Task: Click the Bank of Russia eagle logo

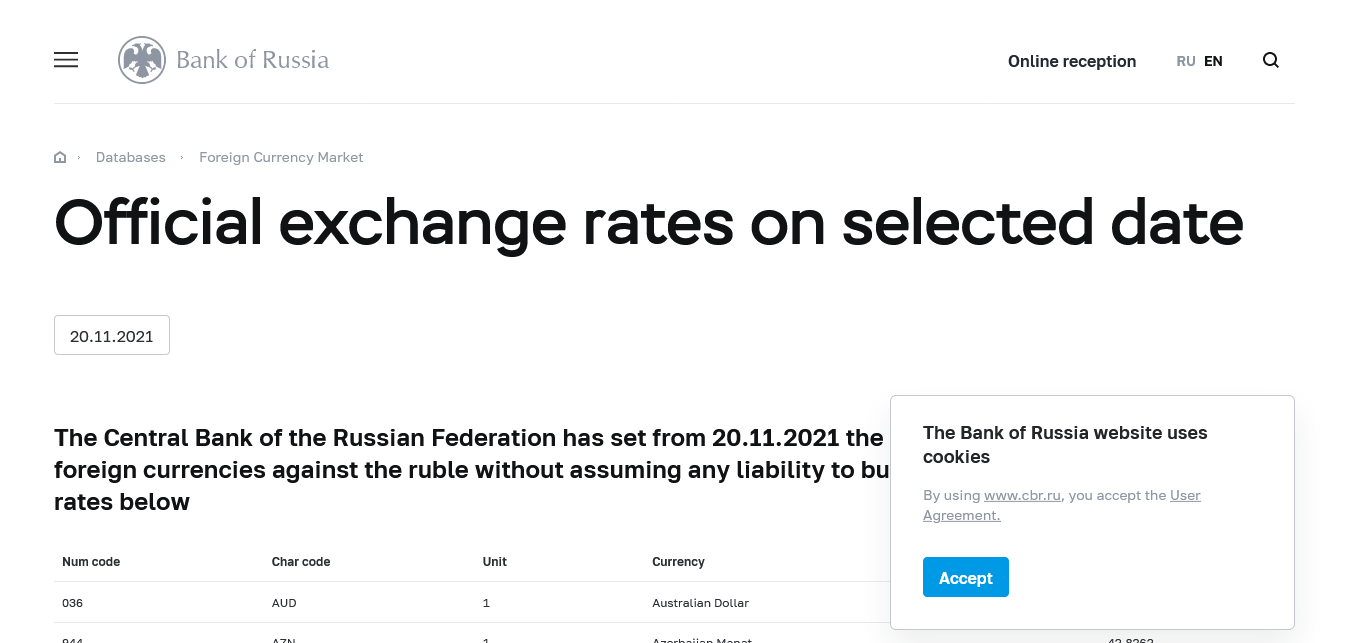Action: pos(142,60)
